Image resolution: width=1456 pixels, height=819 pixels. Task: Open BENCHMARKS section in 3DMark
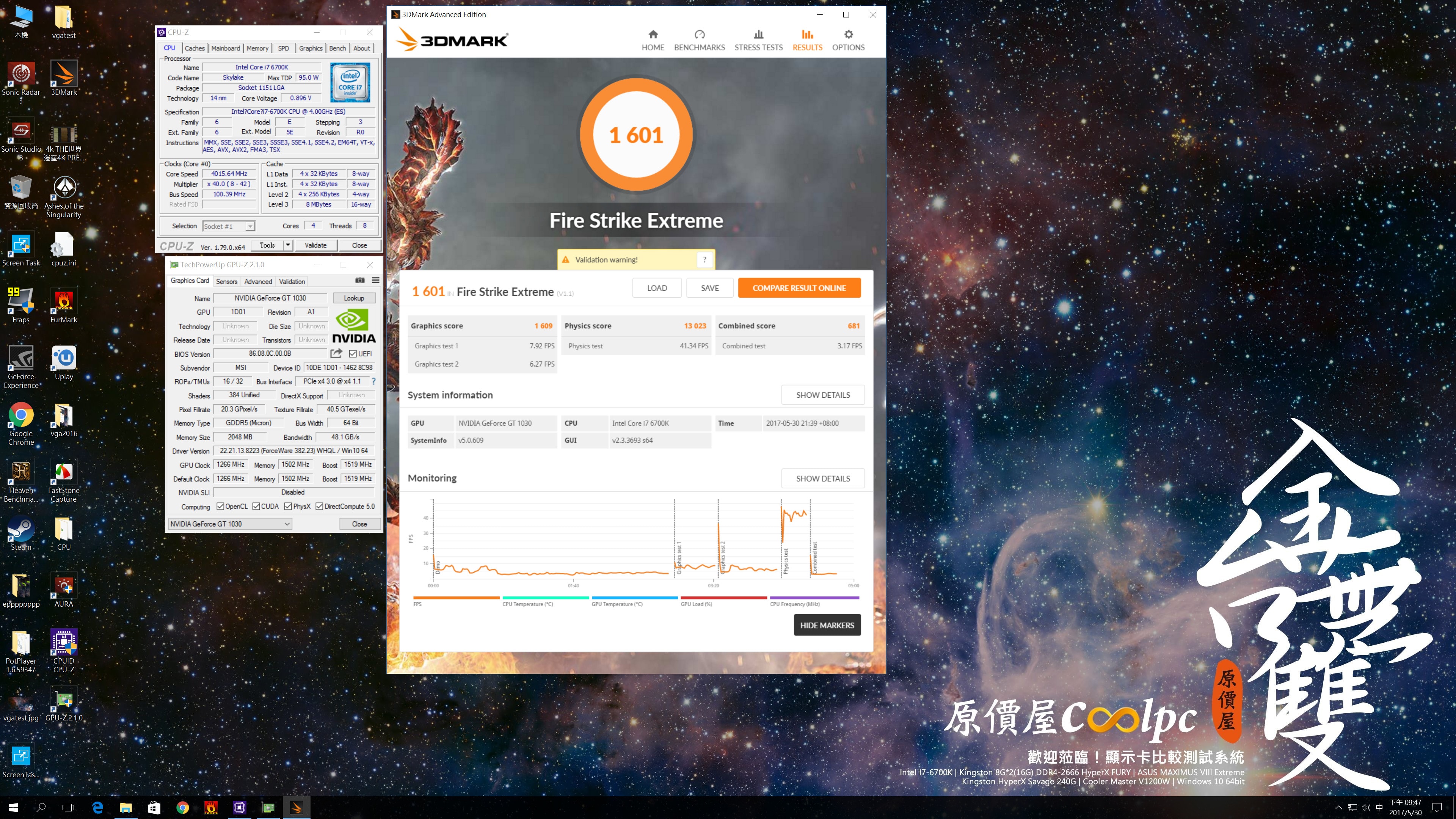click(699, 41)
